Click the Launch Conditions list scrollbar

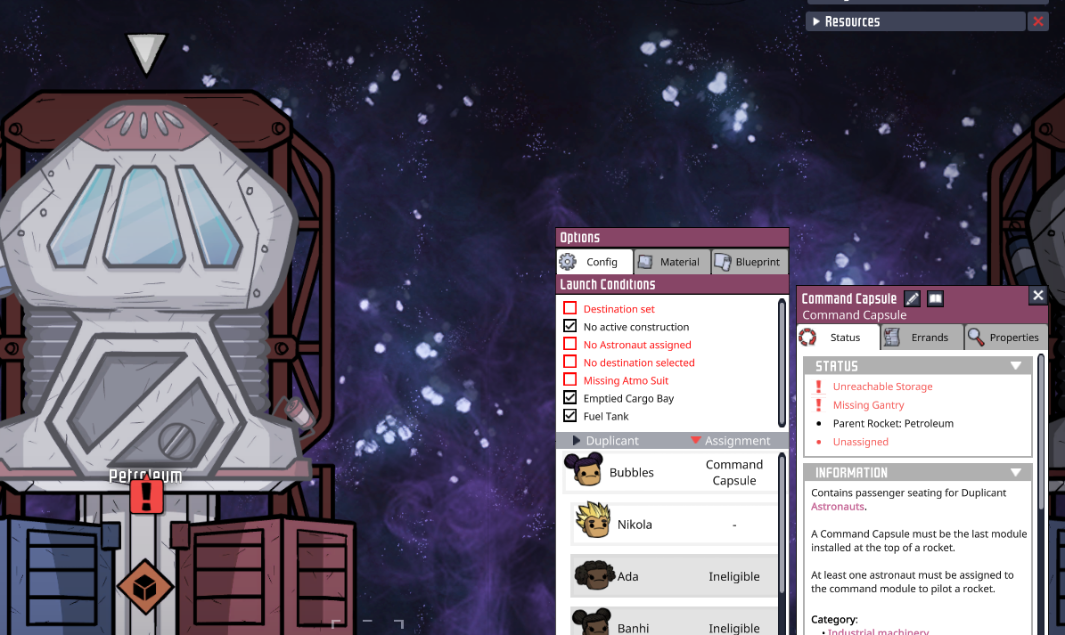coord(782,363)
